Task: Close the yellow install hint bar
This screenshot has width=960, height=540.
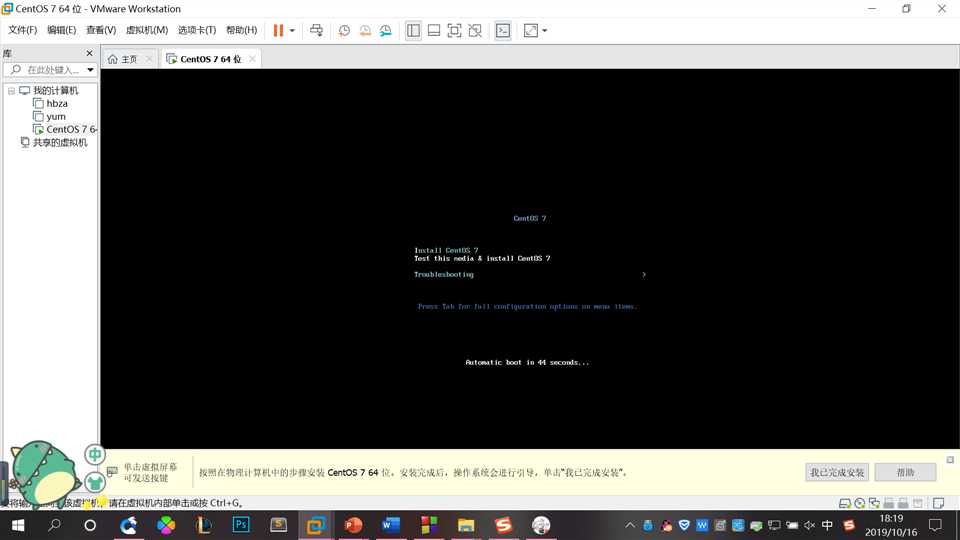Action: (950, 459)
